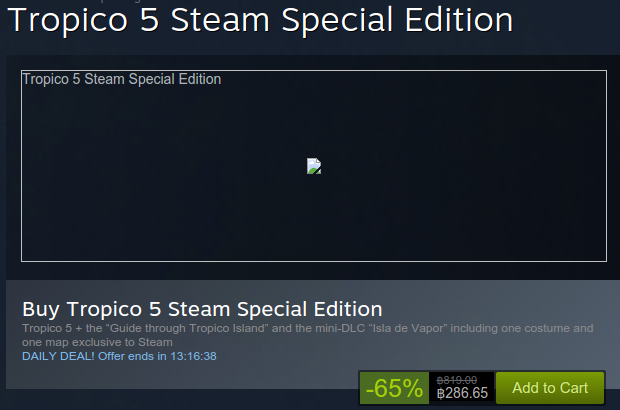620x410 pixels.
Task: Click the offer countdown timer 13:16:38
Action: pos(193,356)
